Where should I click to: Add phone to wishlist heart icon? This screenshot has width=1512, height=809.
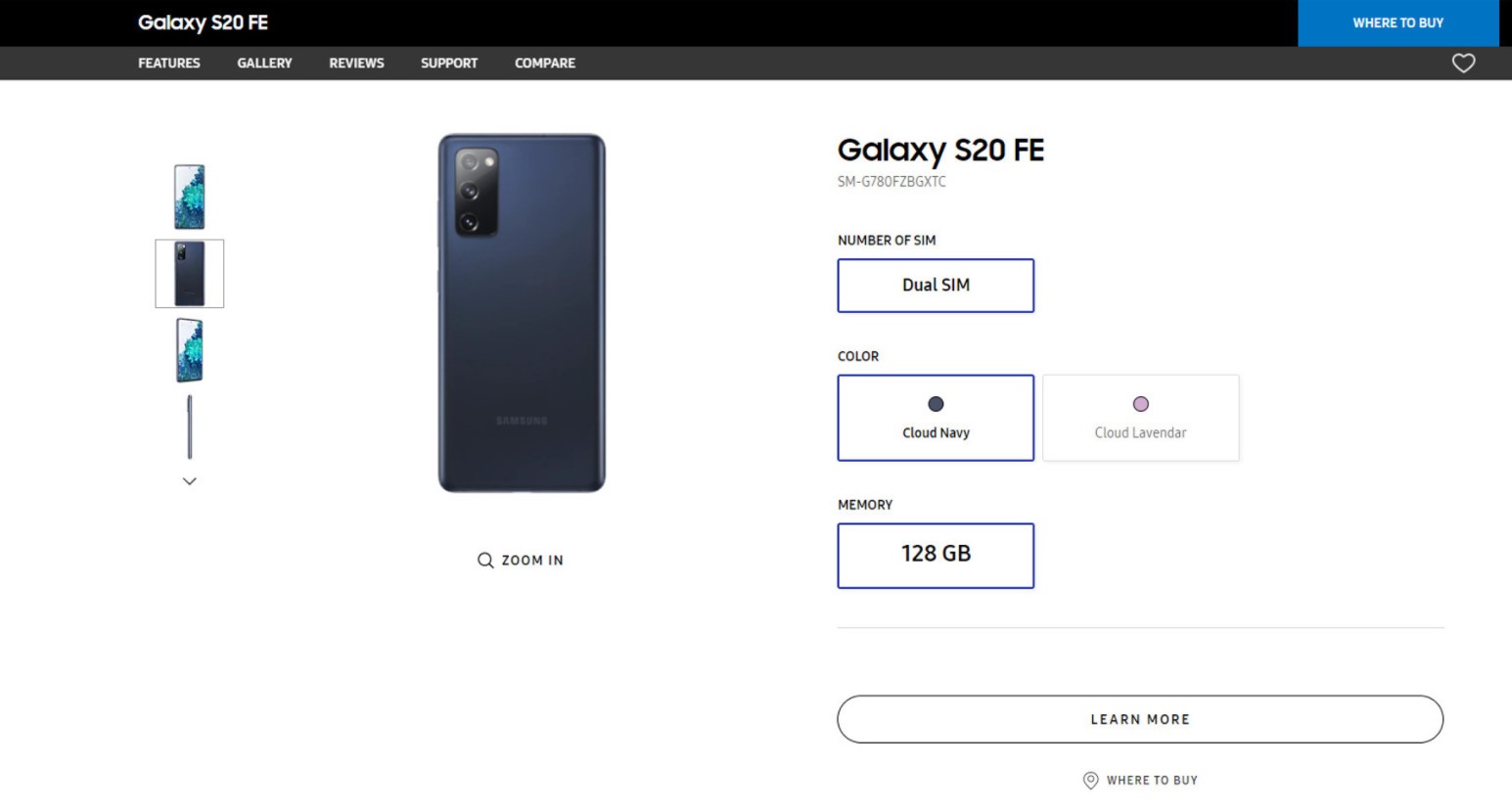[x=1463, y=64]
